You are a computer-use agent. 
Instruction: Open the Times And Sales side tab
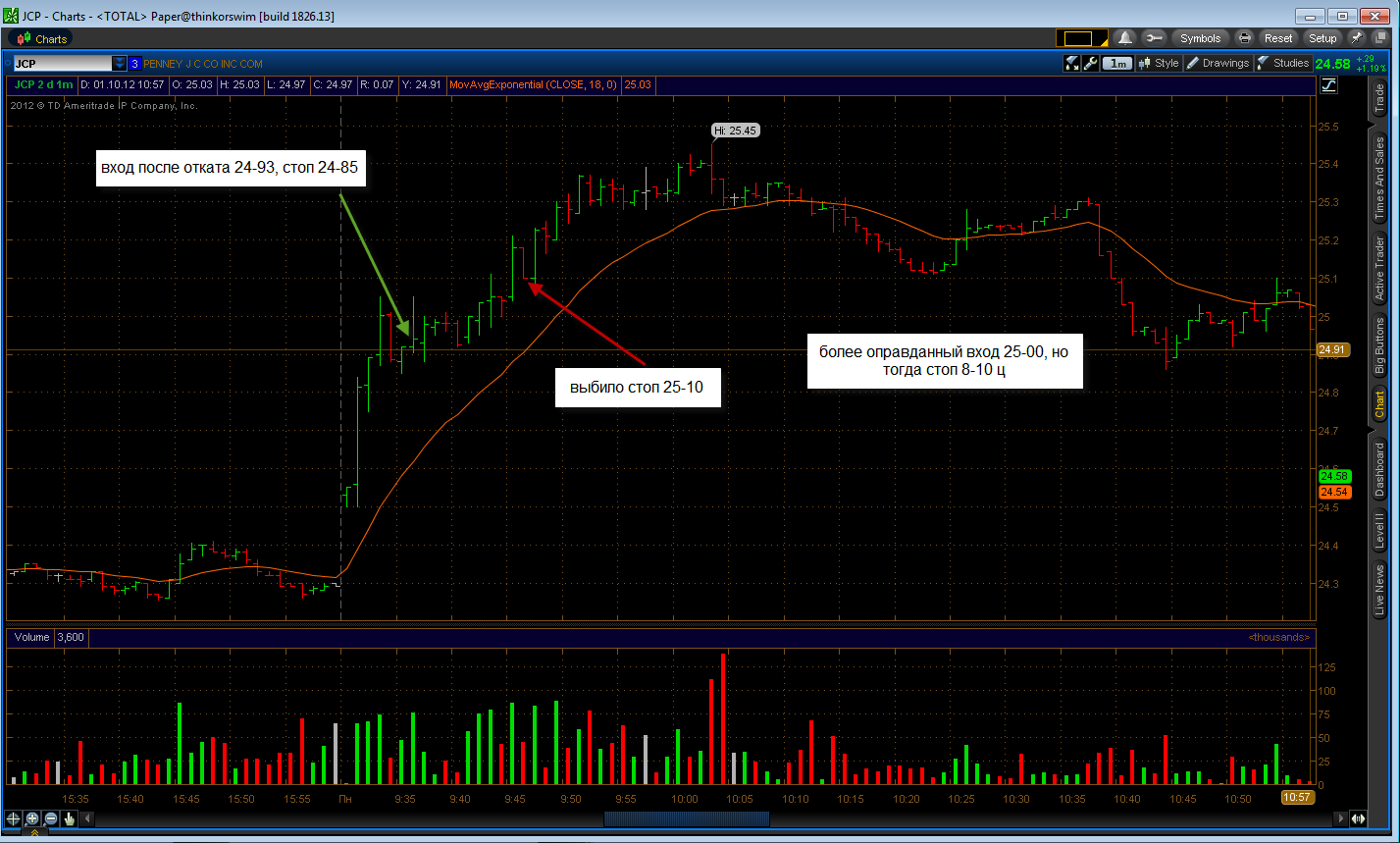[x=1379, y=179]
